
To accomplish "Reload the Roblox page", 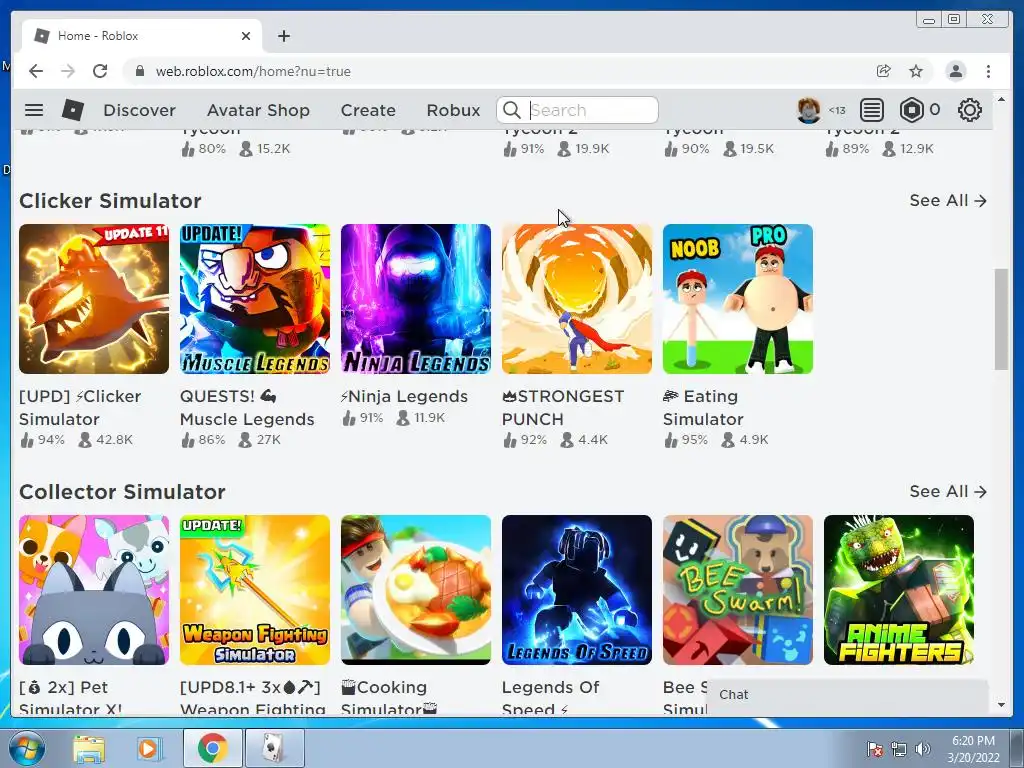I will coord(100,71).
